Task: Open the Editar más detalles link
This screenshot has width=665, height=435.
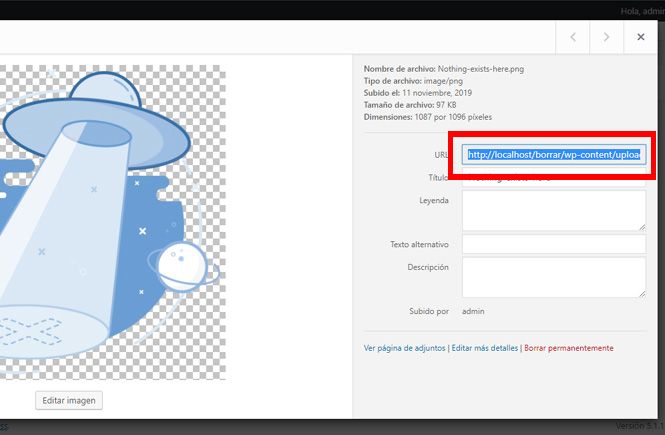Action: (x=485, y=348)
